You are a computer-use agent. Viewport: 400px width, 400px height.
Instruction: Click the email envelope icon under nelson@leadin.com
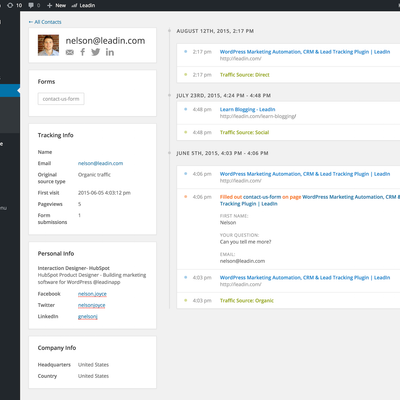point(70,52)
